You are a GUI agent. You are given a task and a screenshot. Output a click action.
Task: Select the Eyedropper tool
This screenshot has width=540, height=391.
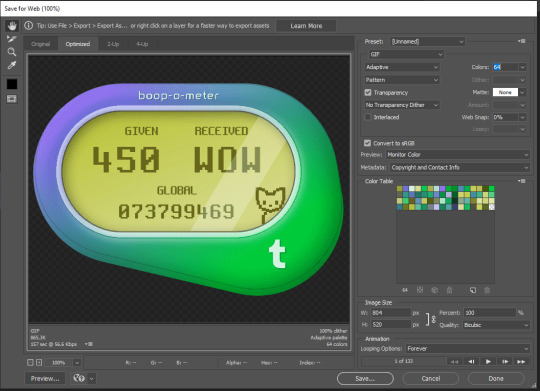[12, 65]
